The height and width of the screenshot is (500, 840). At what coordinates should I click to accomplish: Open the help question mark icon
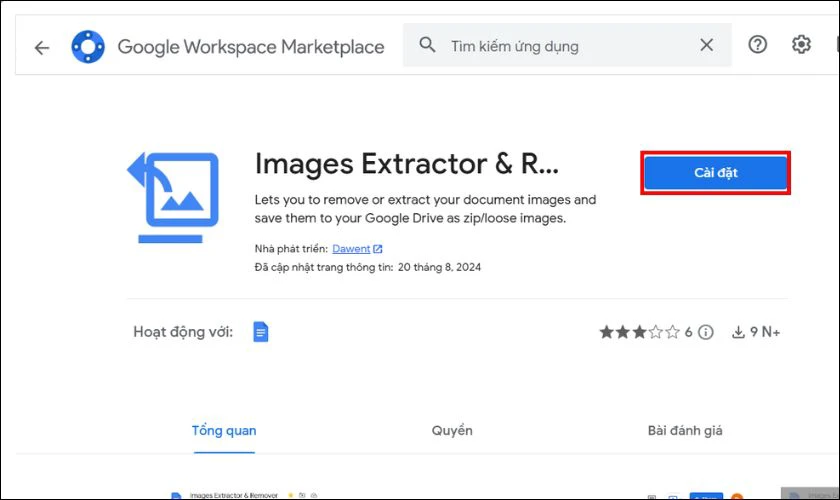pos(758,44)
